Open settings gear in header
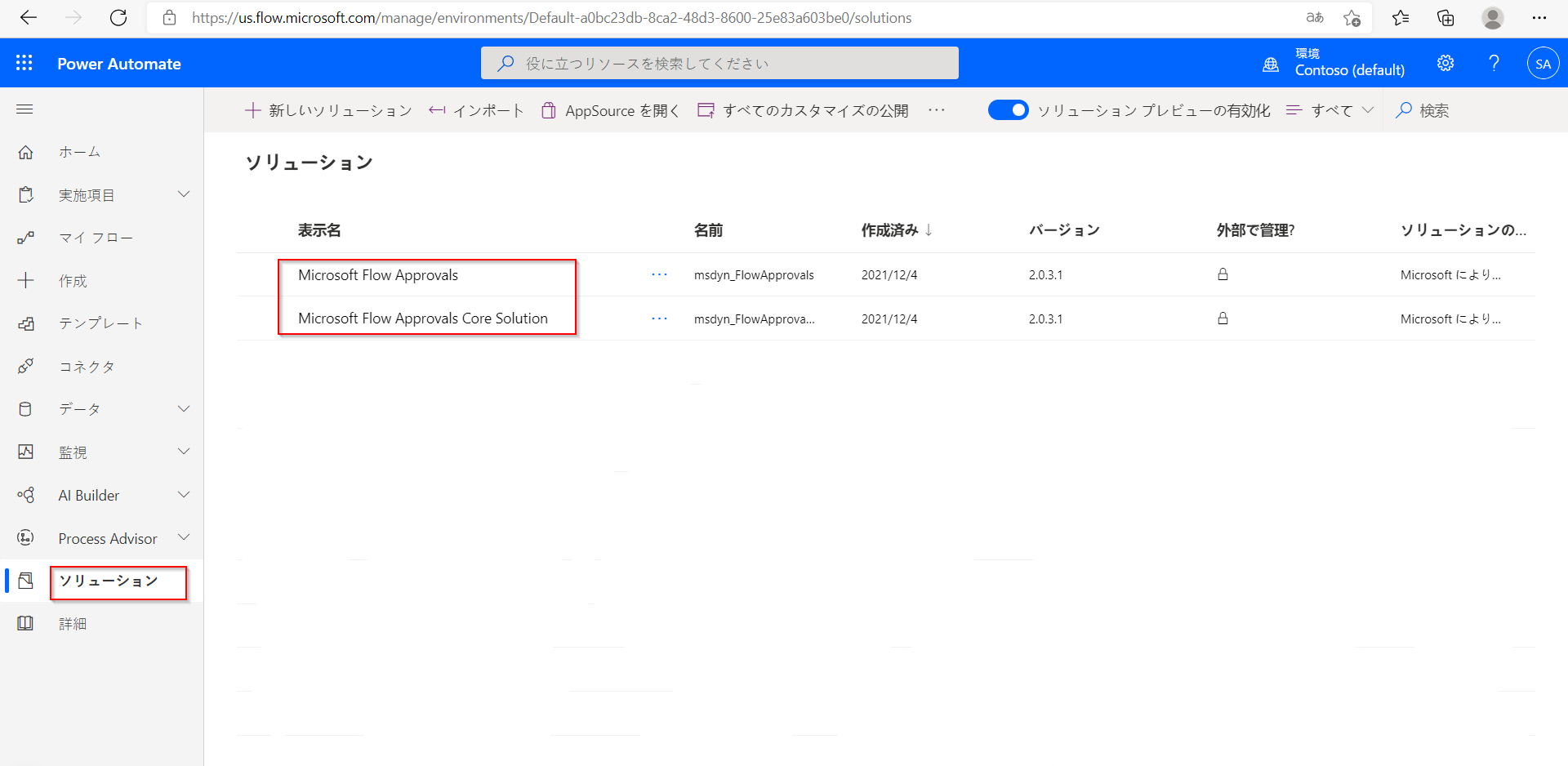The width and height of the screenshot is (1568, 766). 1445,63
